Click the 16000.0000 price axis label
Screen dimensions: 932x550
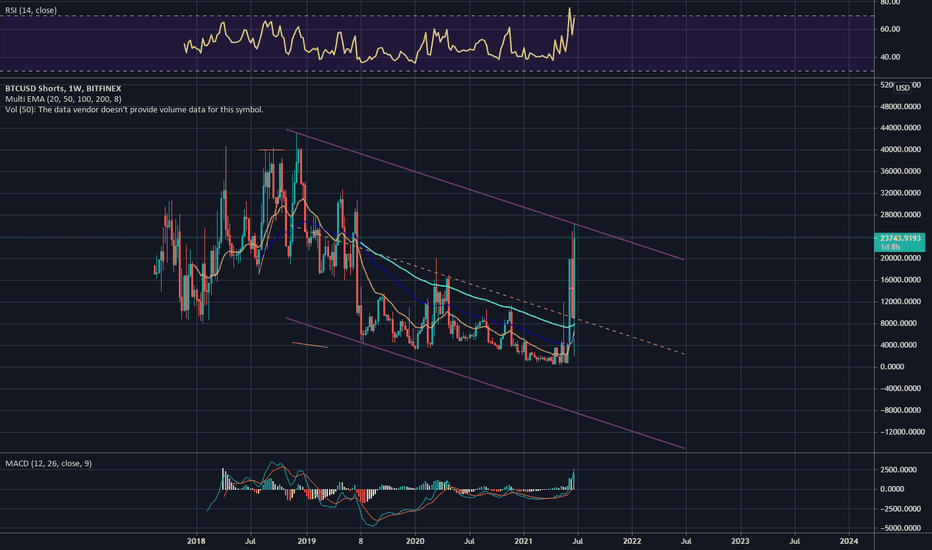(x=900, y=279)
